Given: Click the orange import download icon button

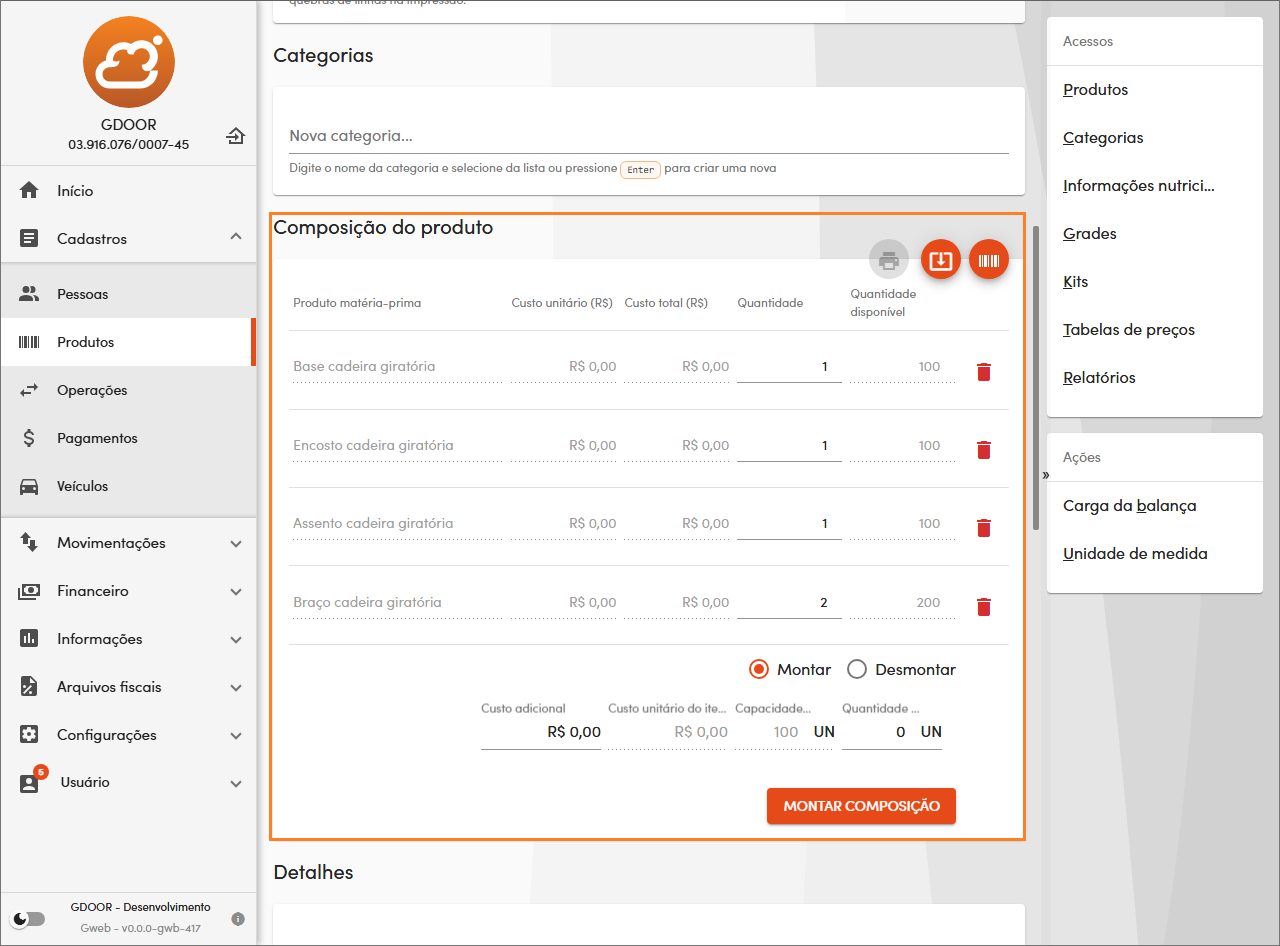Looking at the screenshot, I should coord(940,260).
